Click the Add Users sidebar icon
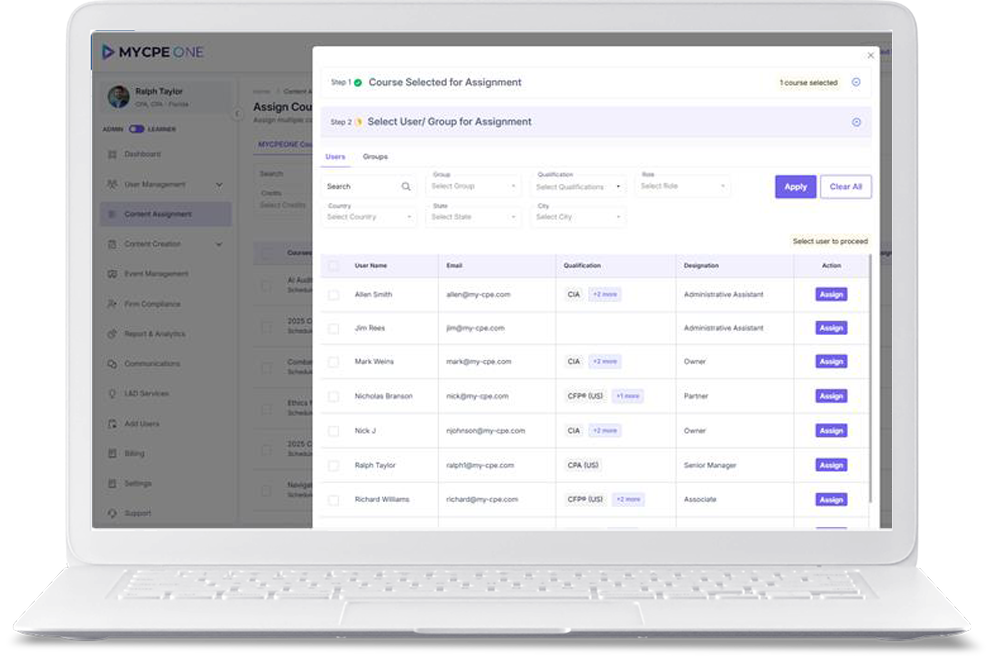 (113, 423)
